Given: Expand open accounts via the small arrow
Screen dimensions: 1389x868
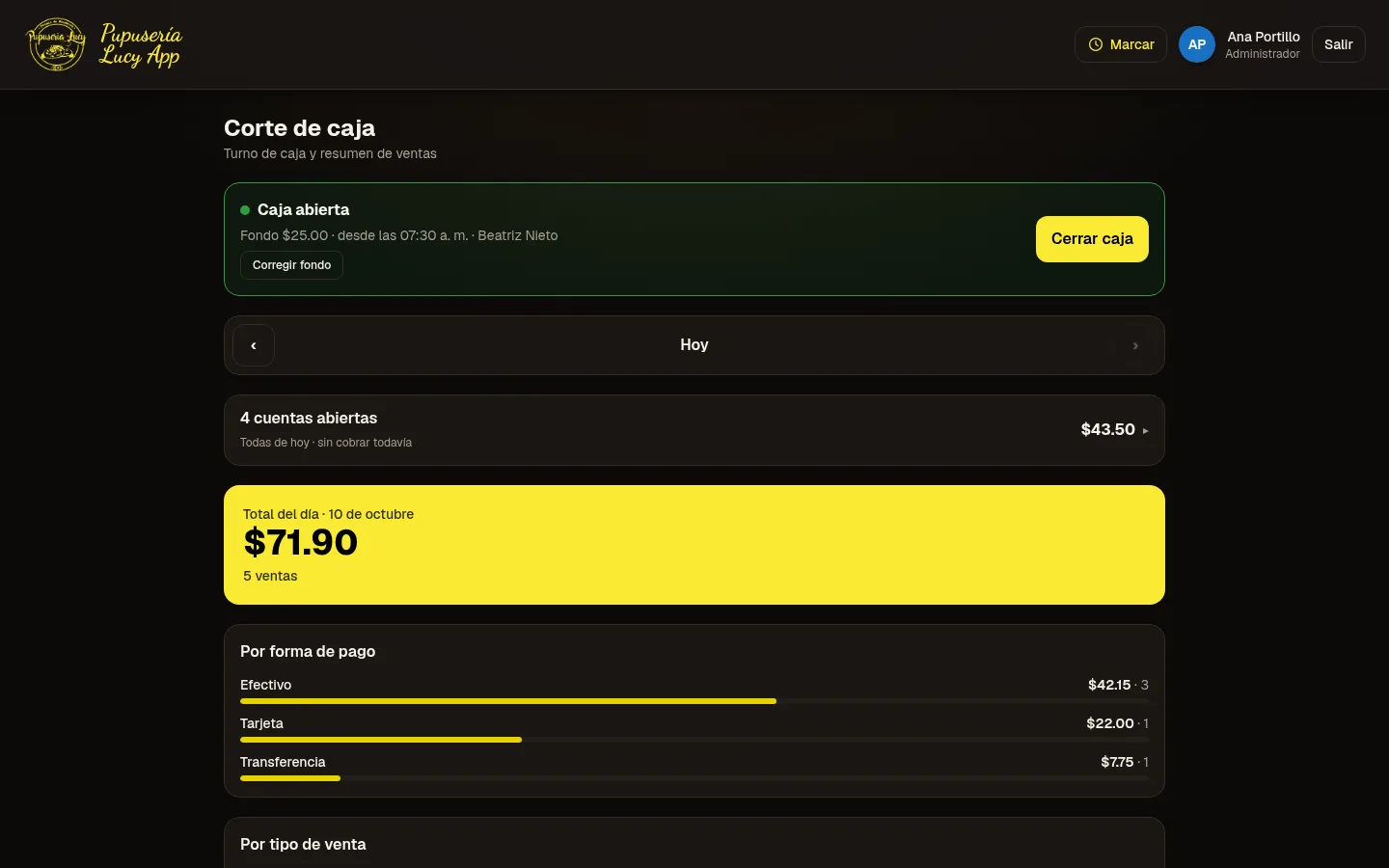Looking at the screenshot, I should 1145,431.
